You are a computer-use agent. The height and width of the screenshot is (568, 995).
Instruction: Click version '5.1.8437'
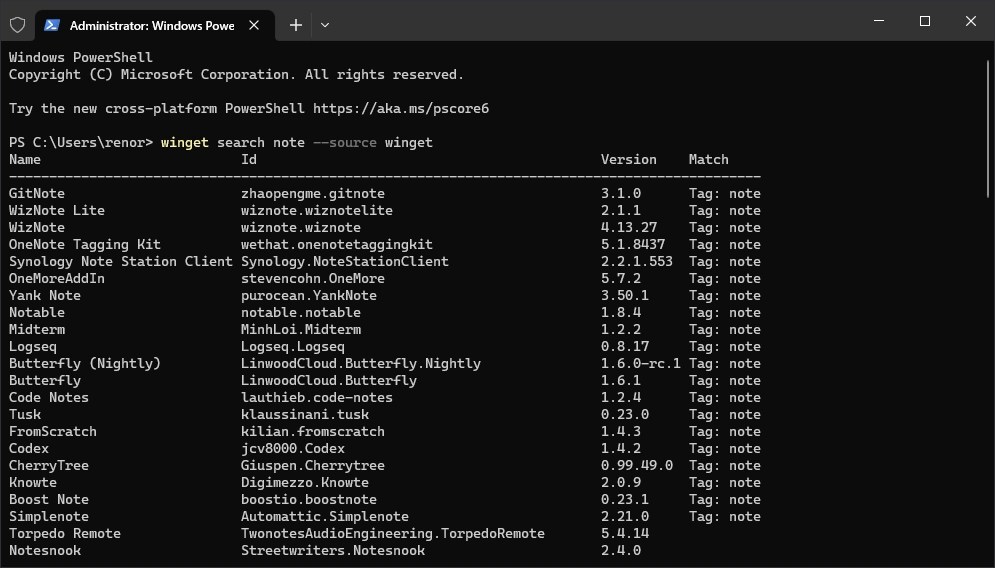click(x=633, y=244)
